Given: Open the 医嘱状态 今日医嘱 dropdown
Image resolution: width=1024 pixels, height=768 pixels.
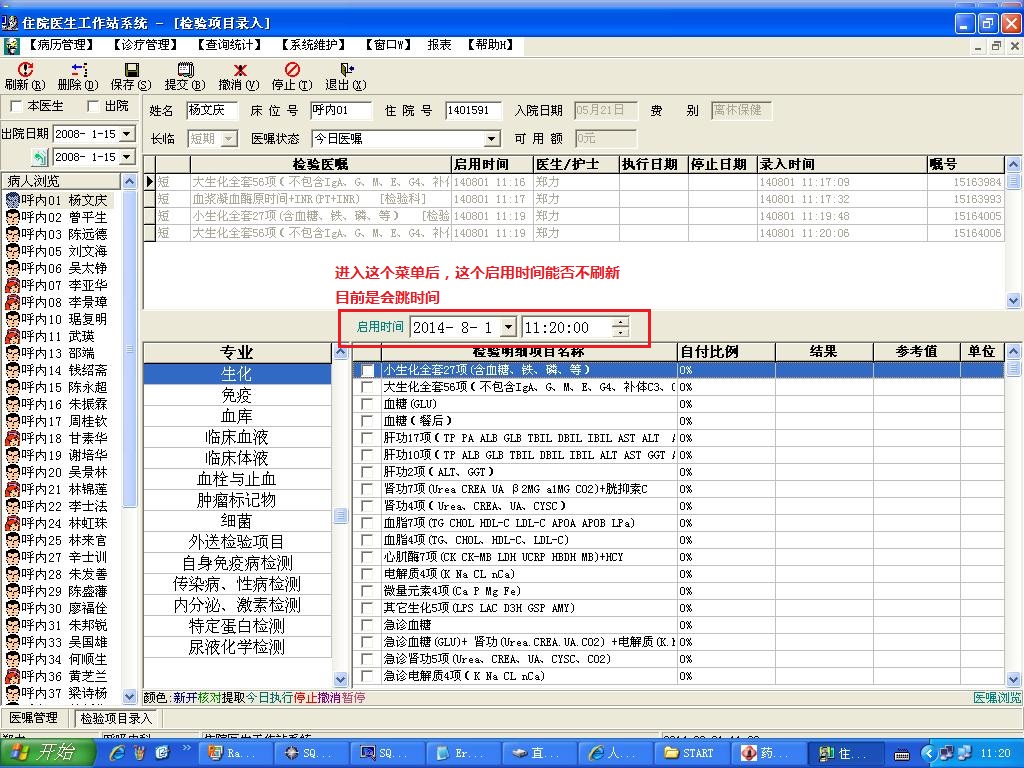Looking at the screenshot, I should coord(492,138).
